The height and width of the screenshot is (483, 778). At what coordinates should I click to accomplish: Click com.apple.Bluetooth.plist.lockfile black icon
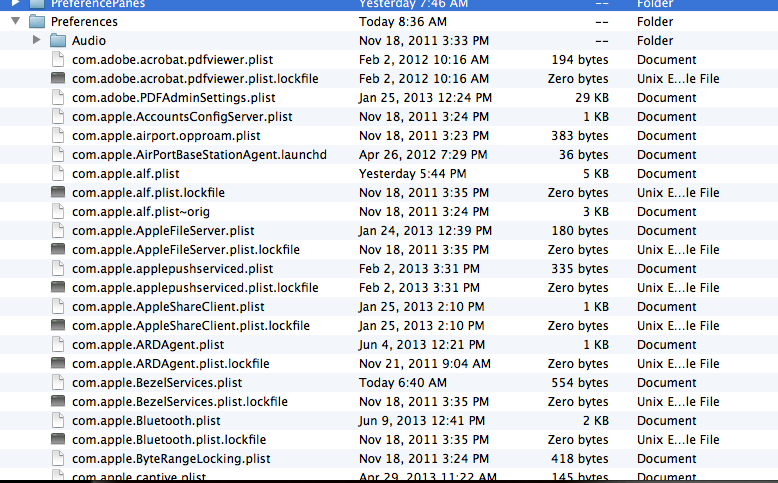point(58,439)
